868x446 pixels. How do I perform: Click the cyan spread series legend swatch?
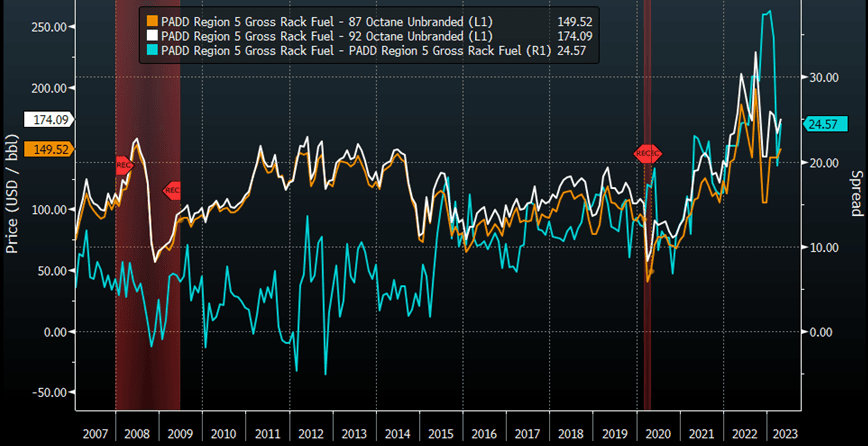coord(152,51)
